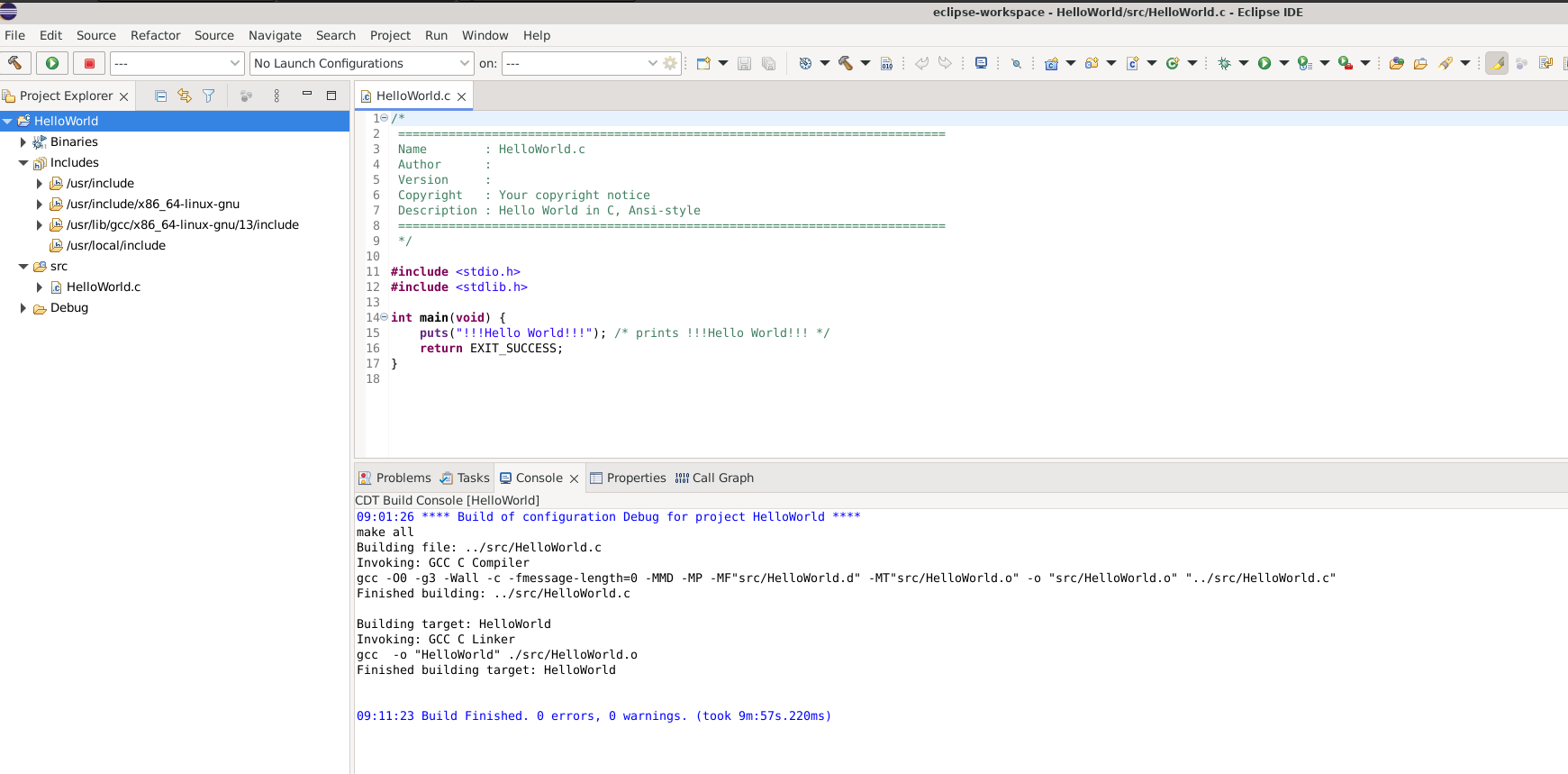Image resolution: width=1568 pixels, height=774 pixels.
Task: Click the binary 010 toolbar icon
Action: [886, 63]
